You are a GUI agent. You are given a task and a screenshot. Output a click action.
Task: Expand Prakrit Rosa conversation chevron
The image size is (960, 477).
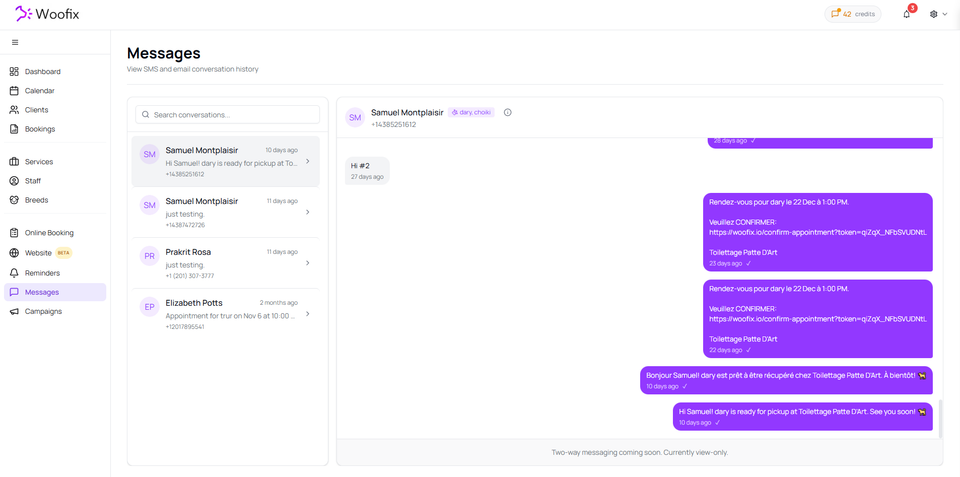[308, 263]
